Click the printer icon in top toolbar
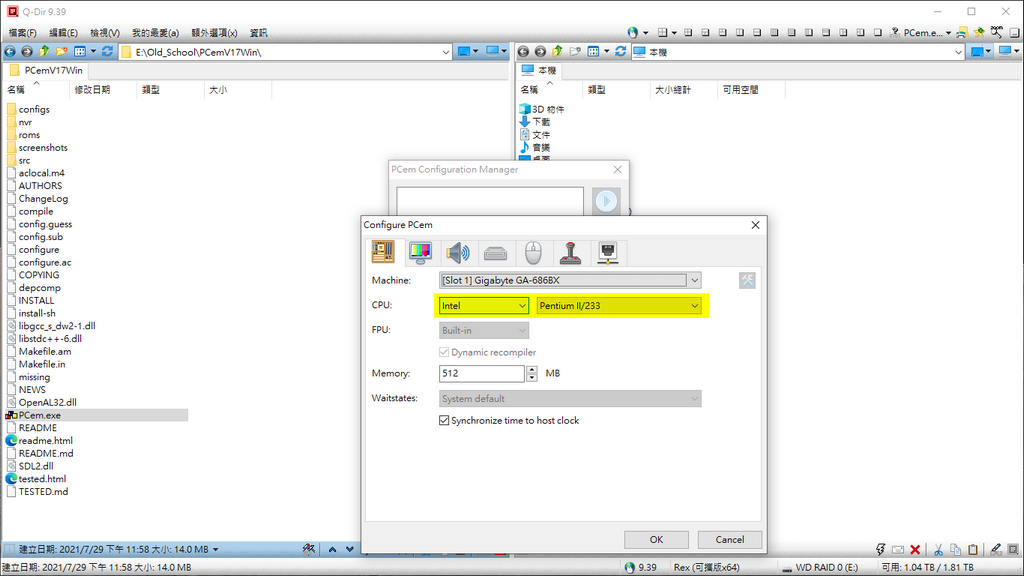1024x576 pixels. [x=961, y=32]
